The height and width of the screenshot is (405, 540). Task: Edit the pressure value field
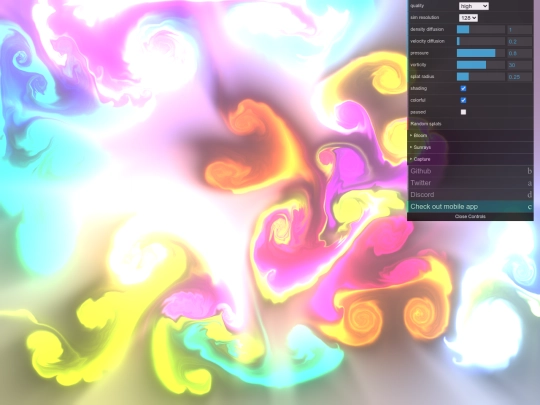pyautogui.click(x=519, y=53)
